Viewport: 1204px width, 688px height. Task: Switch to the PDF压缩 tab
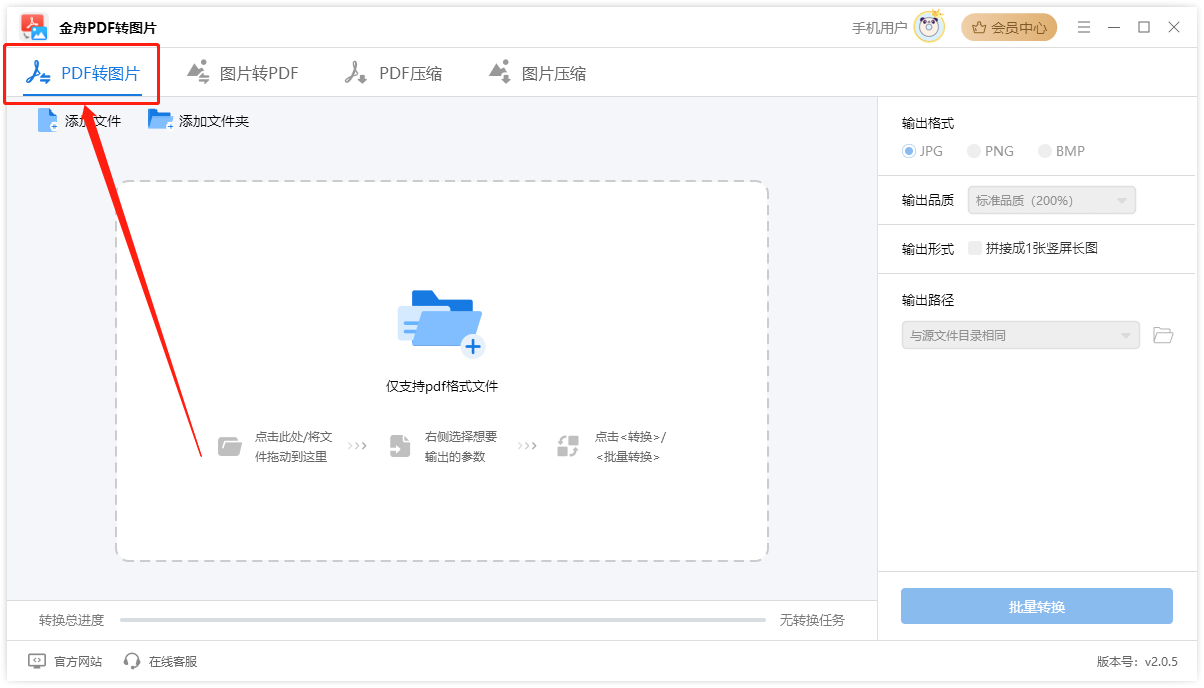click(x=395, y=72)
